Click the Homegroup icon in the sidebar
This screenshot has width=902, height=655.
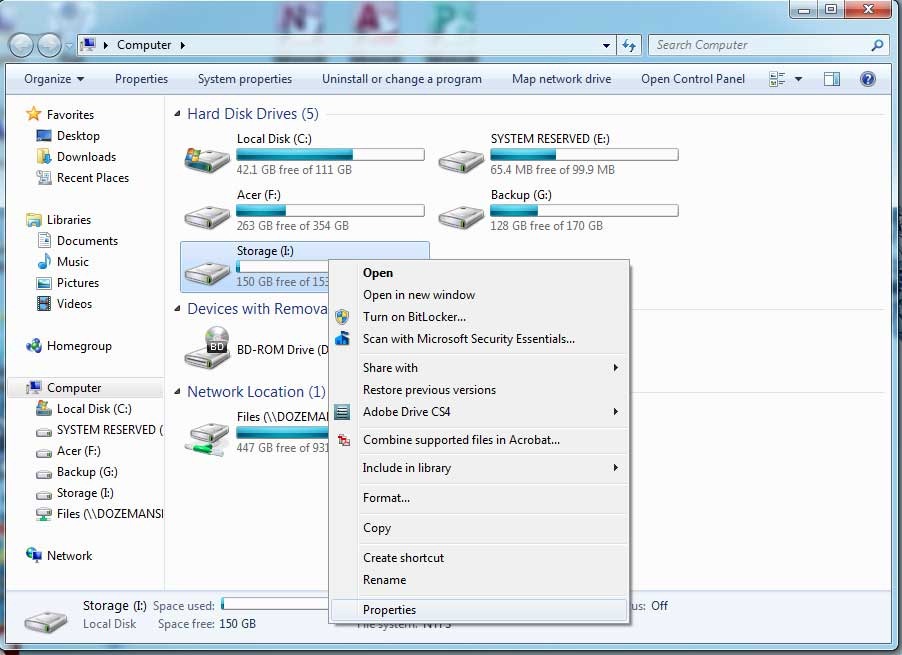(34, 346)
